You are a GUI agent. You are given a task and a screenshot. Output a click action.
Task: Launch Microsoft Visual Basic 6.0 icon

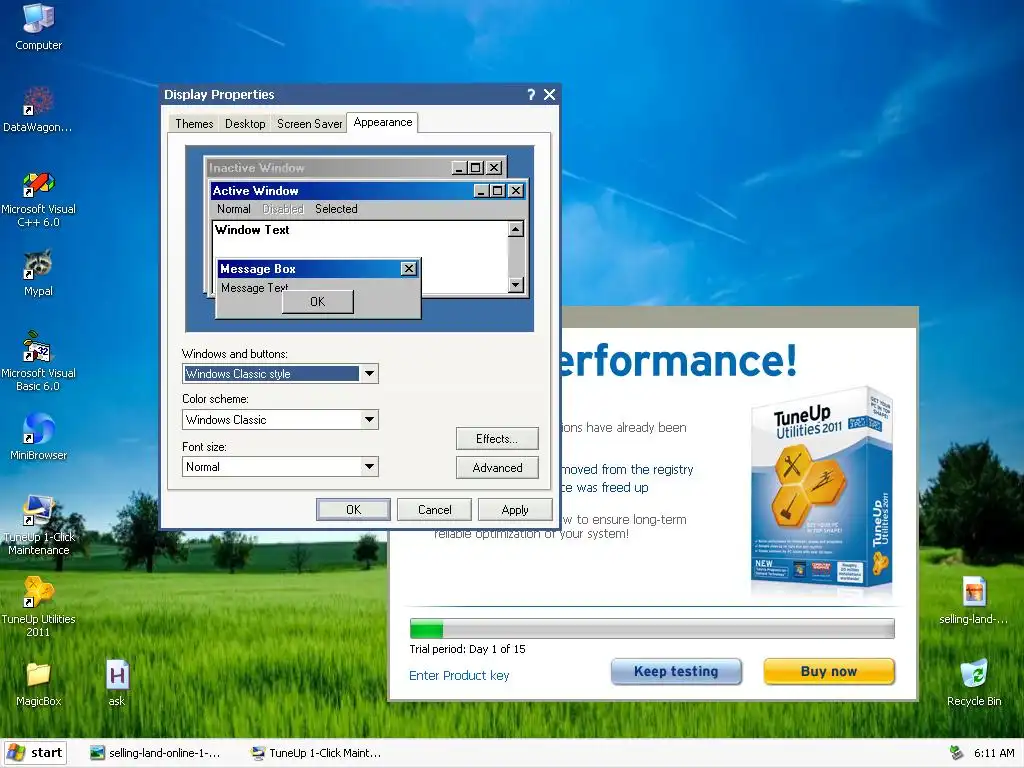[x=38, y=361]
